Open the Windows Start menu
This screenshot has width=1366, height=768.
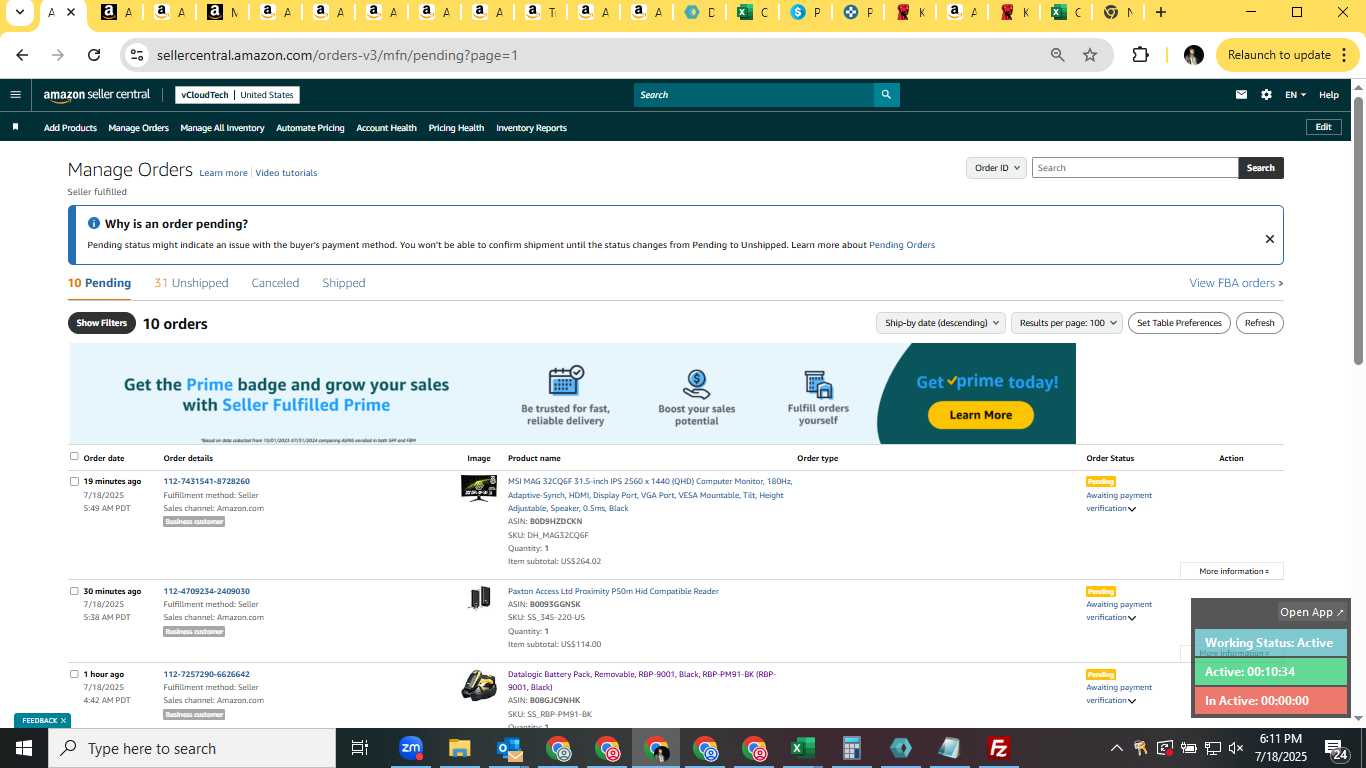click(23, 748)
